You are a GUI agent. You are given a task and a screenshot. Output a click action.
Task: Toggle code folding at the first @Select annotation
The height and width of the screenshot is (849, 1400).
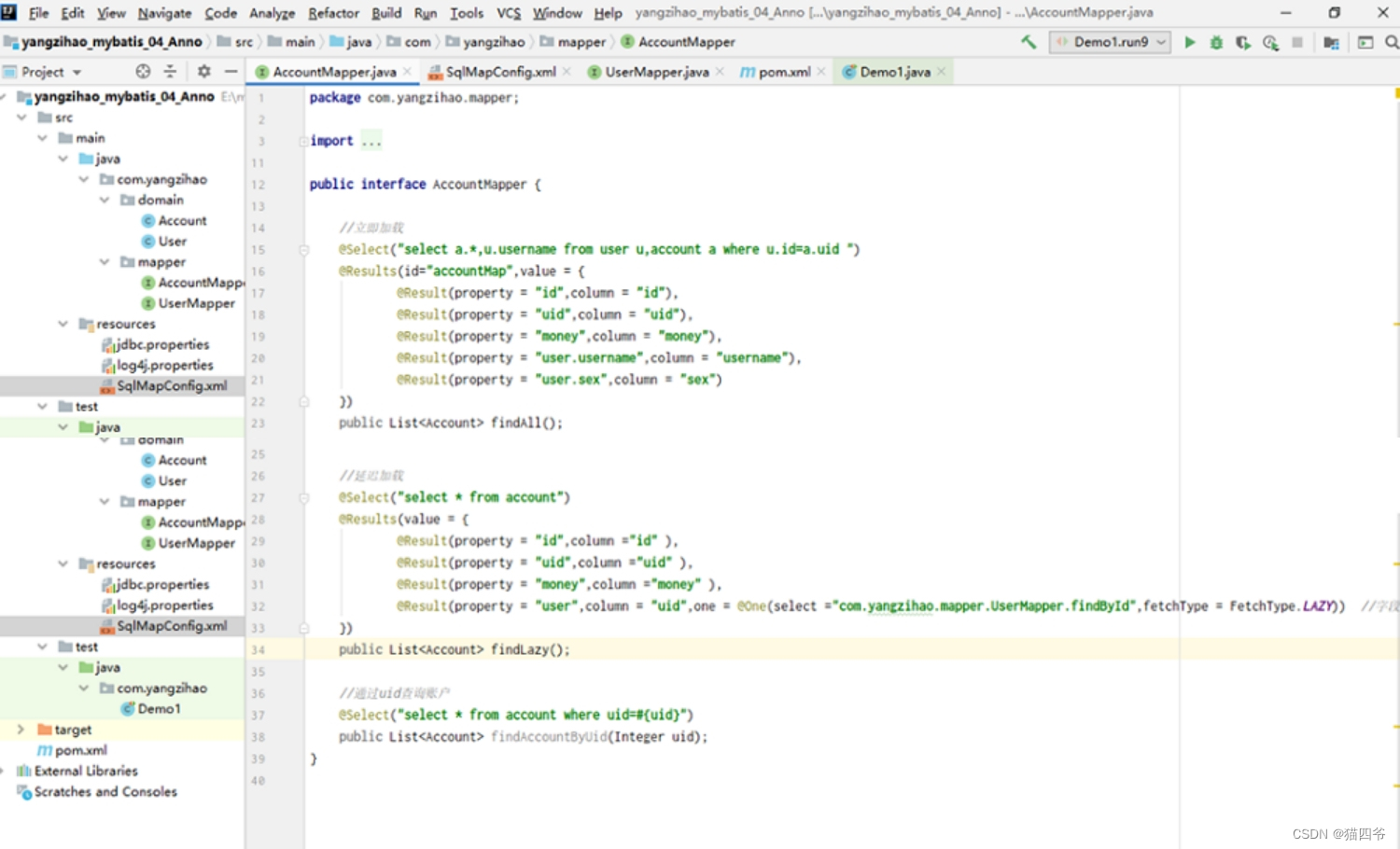click(x=303, y=250)
